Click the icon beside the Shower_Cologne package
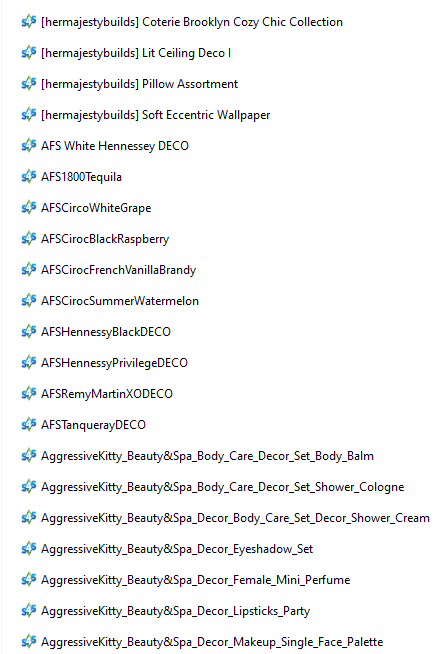 click(x=29, y=486)
